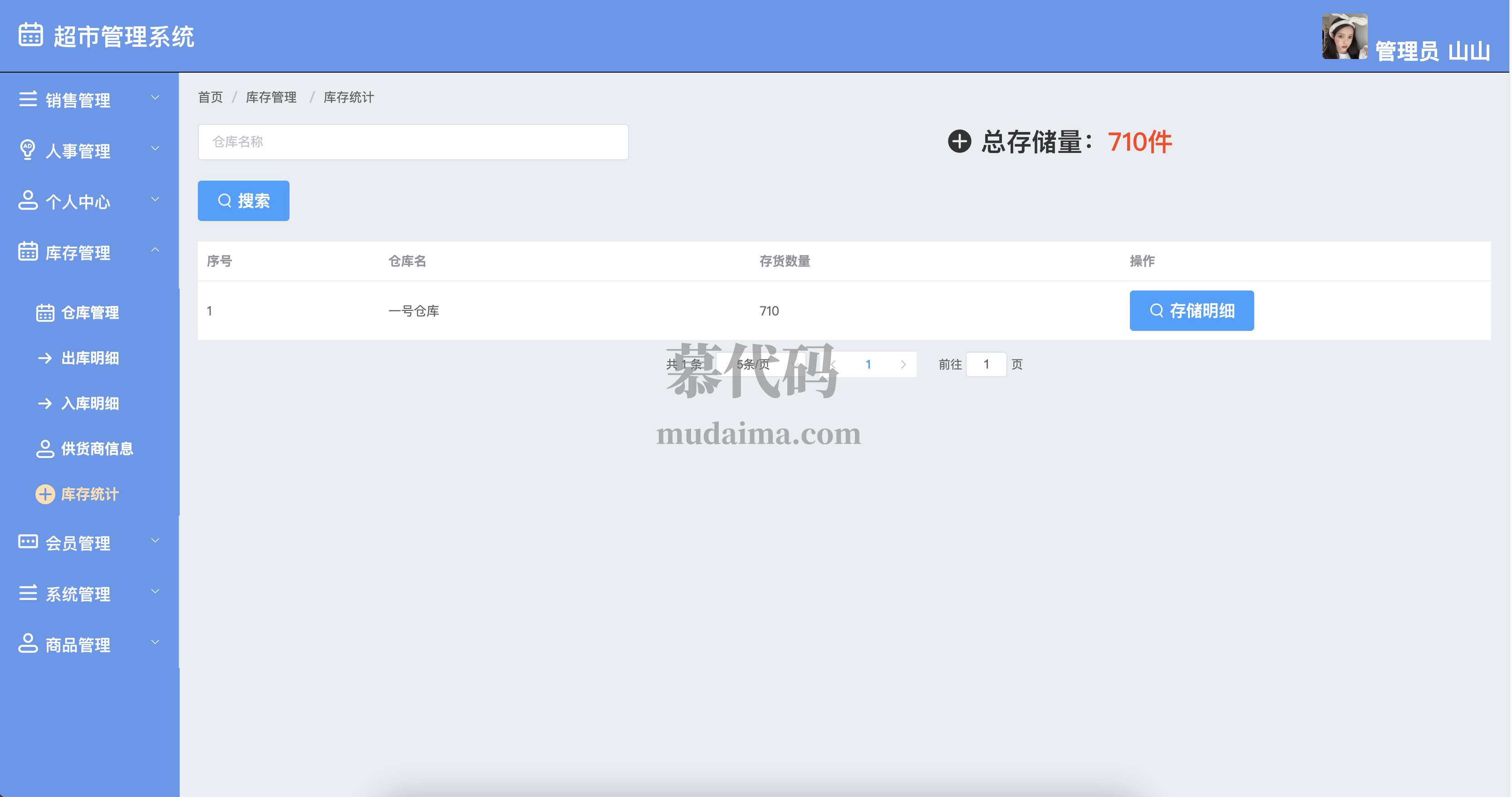The height and width of the screenshot is (797, 1512).
Task: Select the 仓库管理 submenu item
Action: (90, 312)
